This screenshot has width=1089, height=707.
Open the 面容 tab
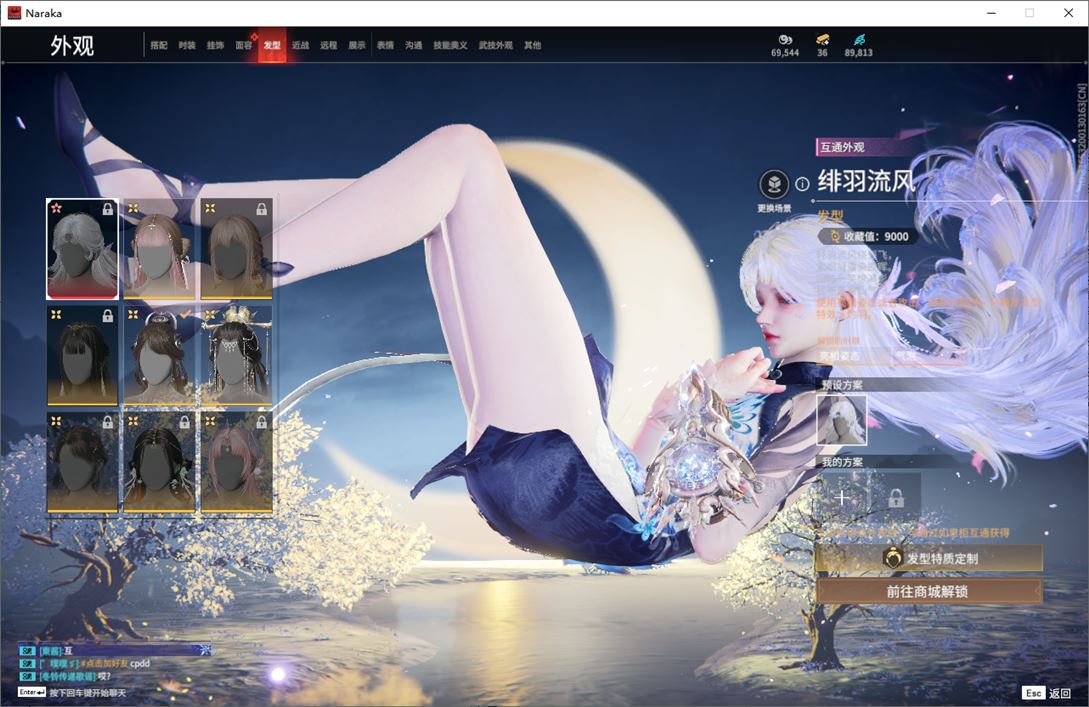[x=244, y=45]
